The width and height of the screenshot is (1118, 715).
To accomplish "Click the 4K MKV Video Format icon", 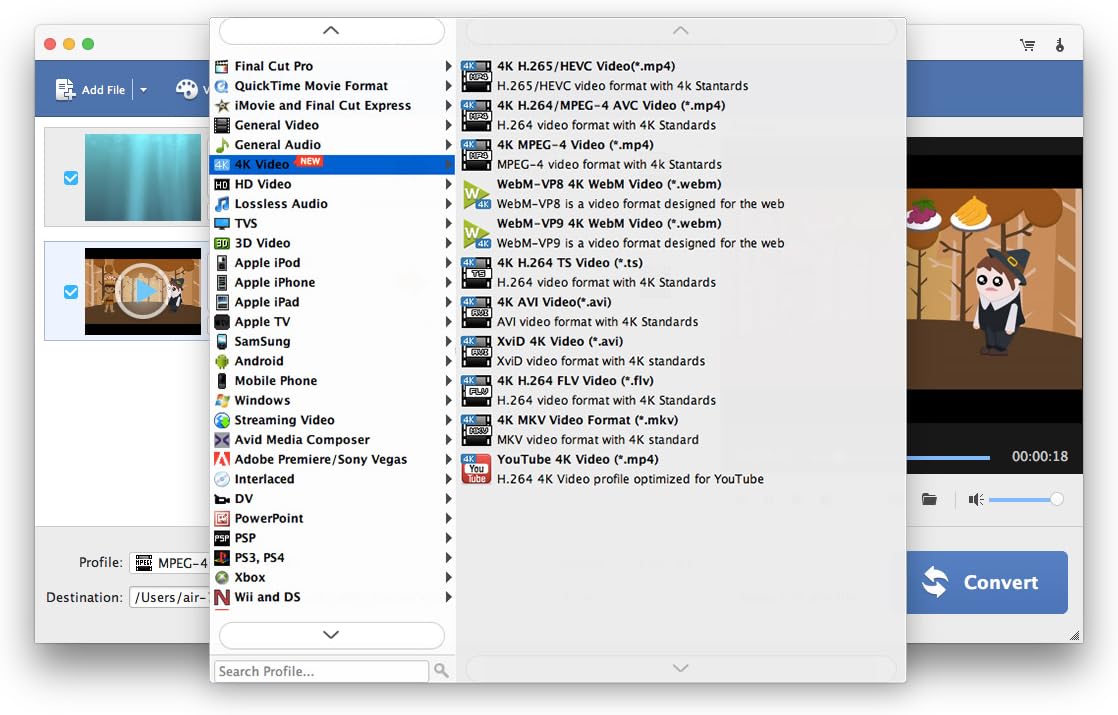I will pos(476,430).
